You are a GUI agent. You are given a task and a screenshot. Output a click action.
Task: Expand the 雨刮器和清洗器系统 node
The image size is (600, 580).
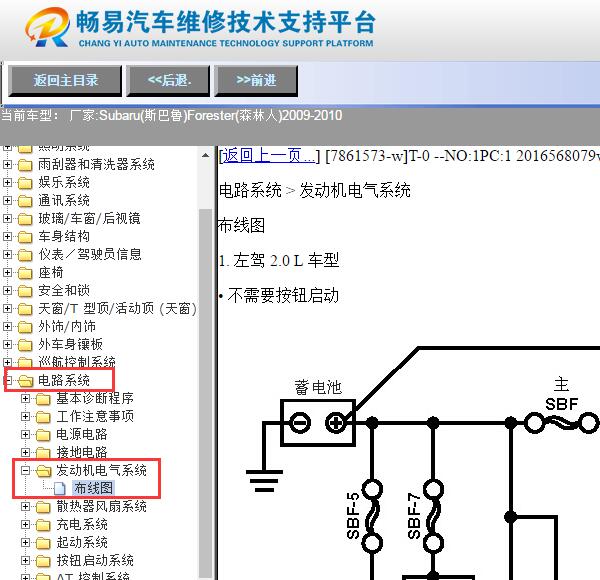7,165
